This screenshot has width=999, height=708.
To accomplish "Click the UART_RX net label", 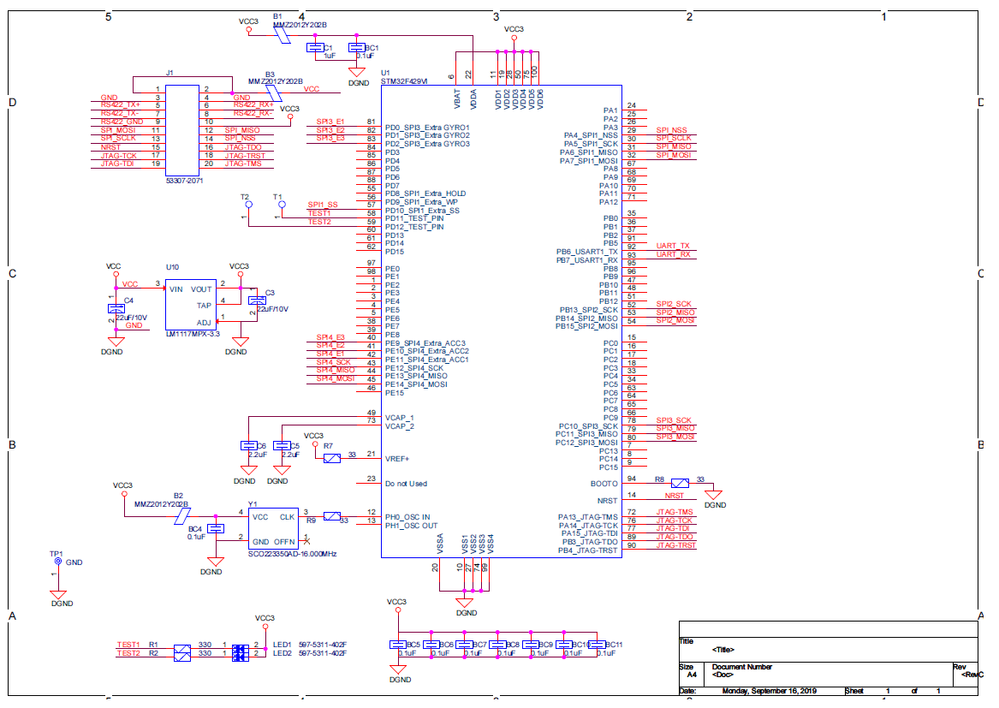I will [x=673, y=254].
